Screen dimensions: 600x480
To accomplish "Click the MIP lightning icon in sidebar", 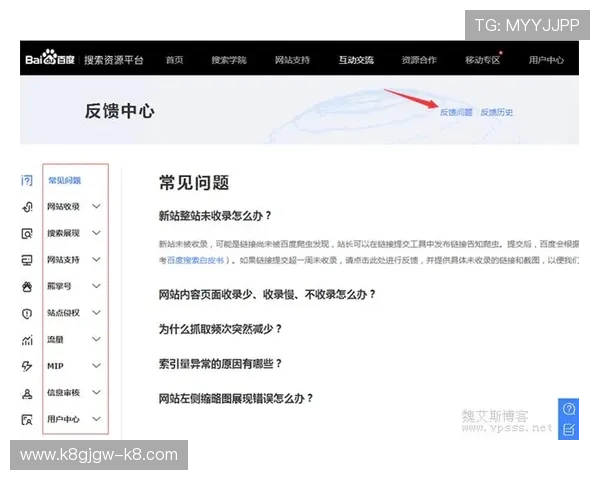I will [27, 366].
